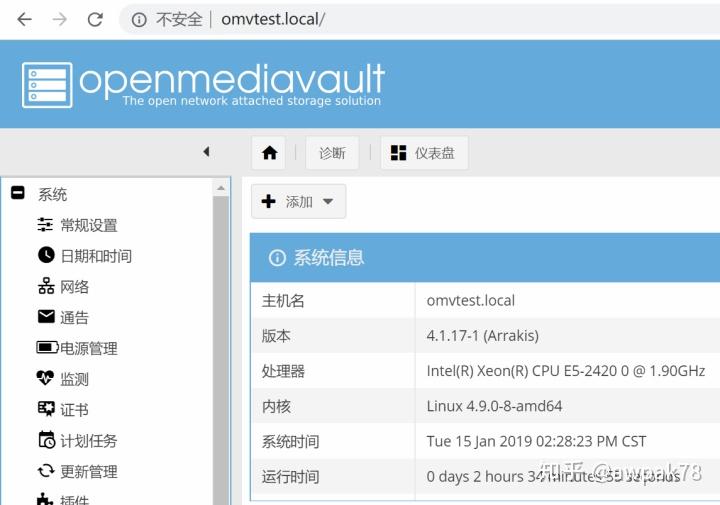This screenshot has width=720, height=505.
Task: Click the heartbeat icon beside 监测
Action: point(45,378)
